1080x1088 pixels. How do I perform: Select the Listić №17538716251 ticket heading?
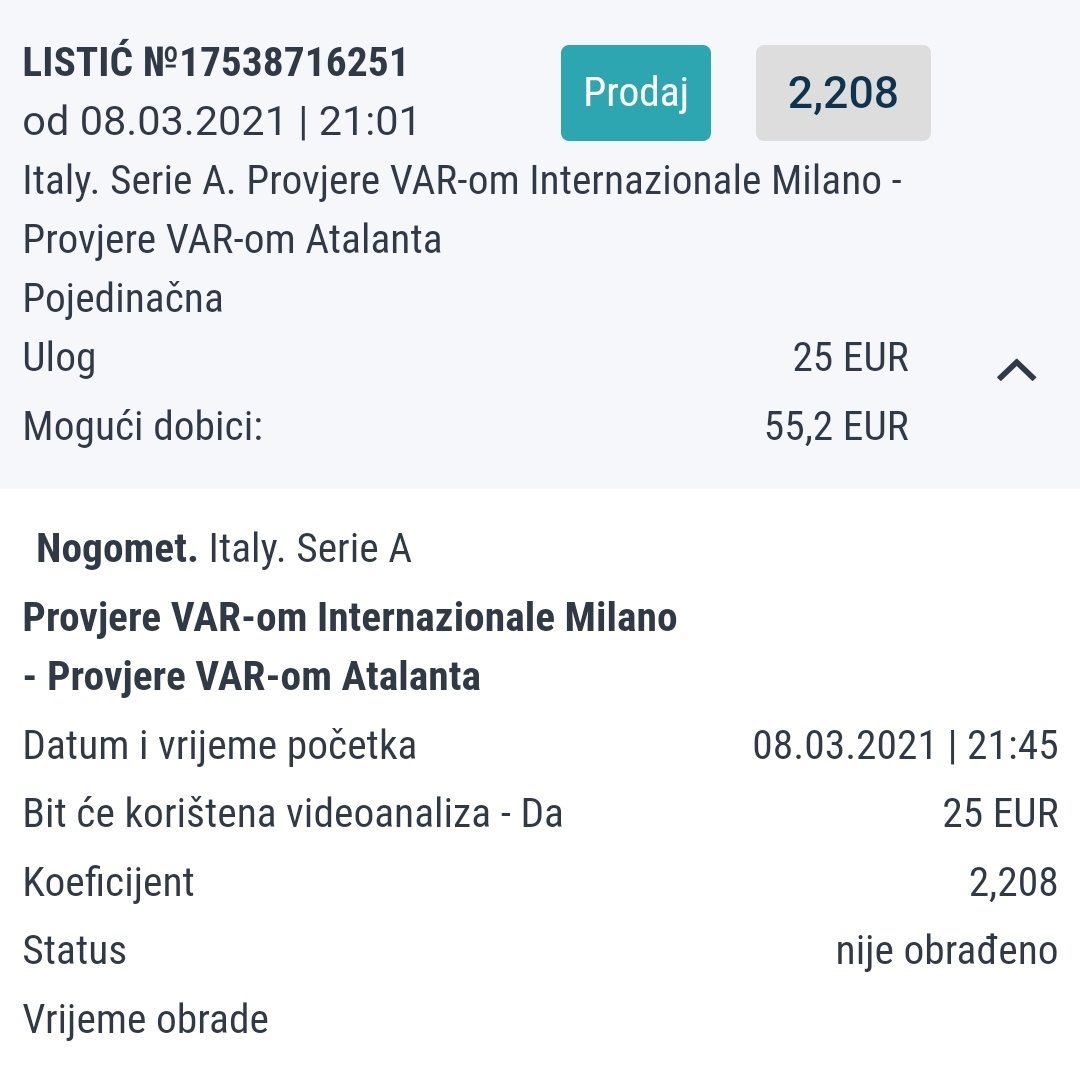pyautogui.click(x=215, y=62)
